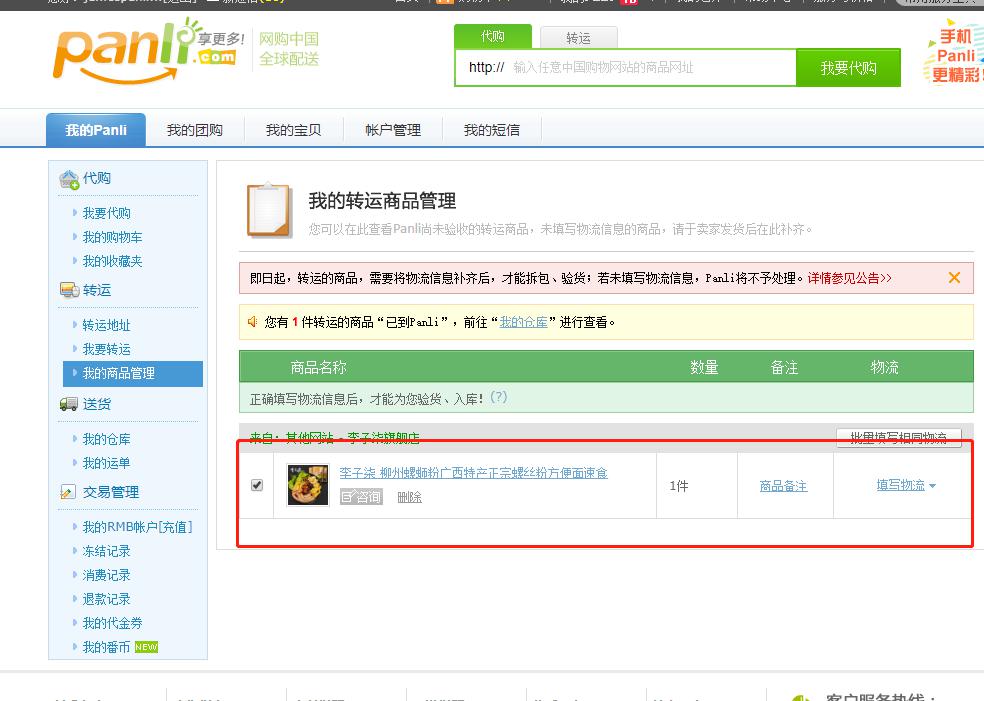Close the logistics notice banner
984x701 pixels.
(x=953, y=277)
